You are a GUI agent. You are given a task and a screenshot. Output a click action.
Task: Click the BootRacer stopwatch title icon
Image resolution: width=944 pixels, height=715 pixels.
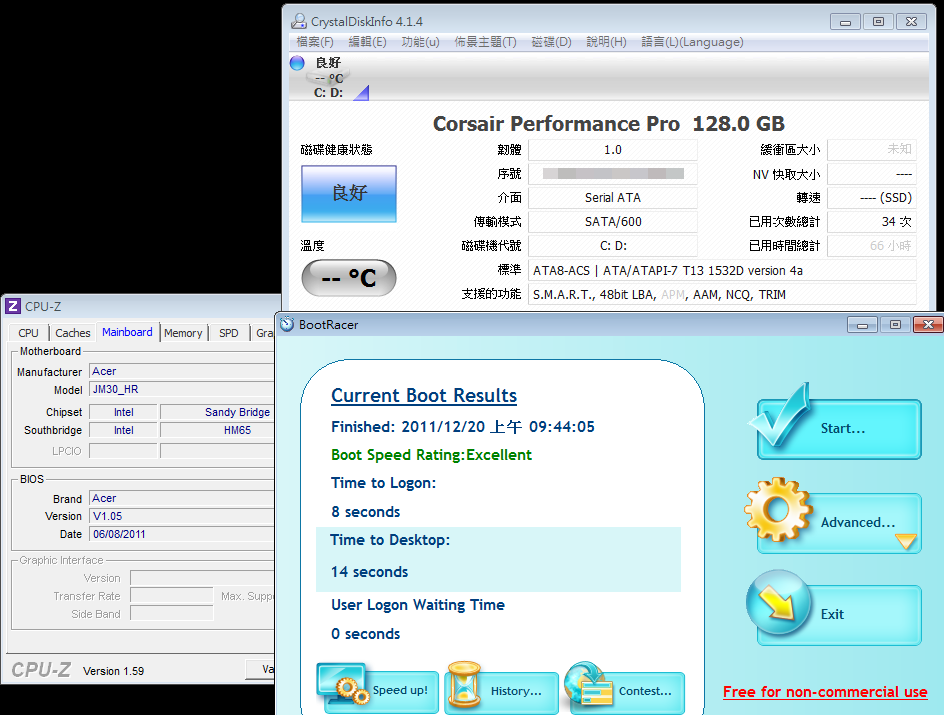pyautogui.click(x=287, y=324)
